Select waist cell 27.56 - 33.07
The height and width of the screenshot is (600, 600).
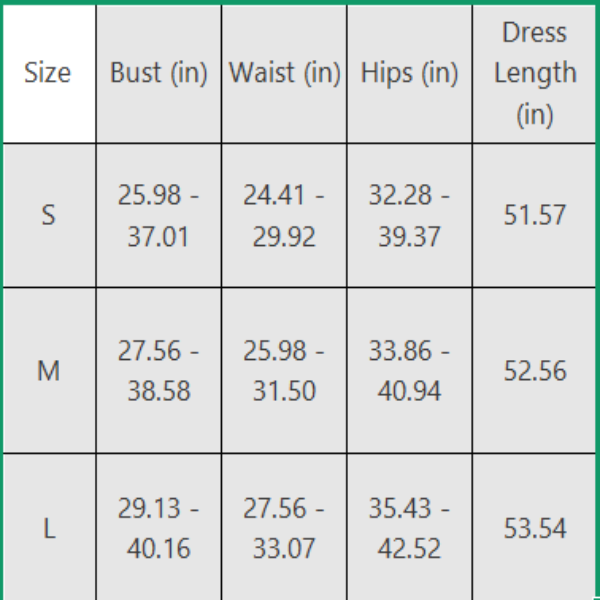[x=284, y=528]
